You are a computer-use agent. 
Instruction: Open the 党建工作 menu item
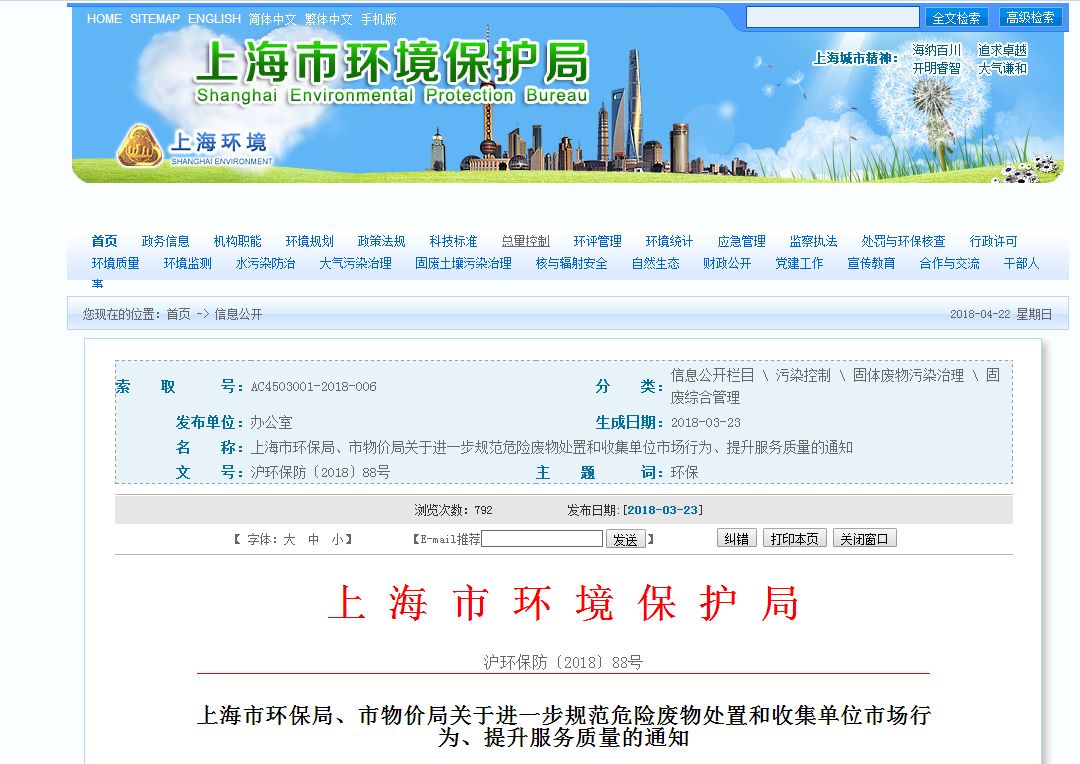point(799,263)
